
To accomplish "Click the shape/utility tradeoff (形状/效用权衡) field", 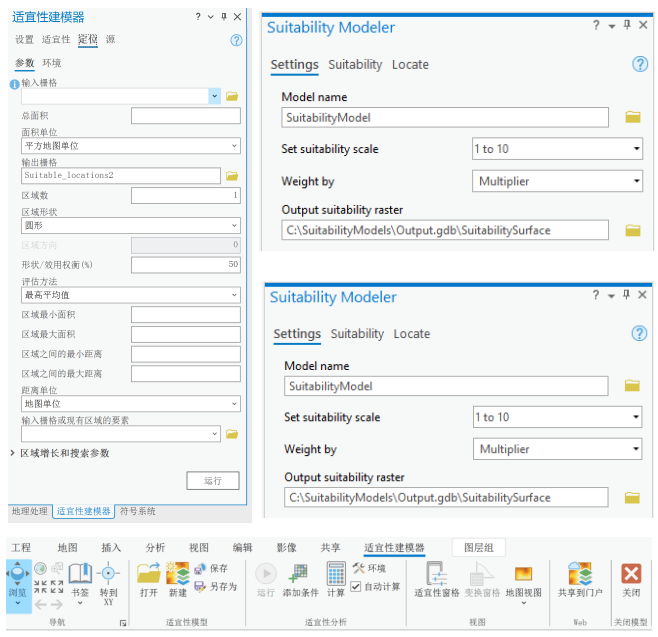I will [x=185, y=265].
